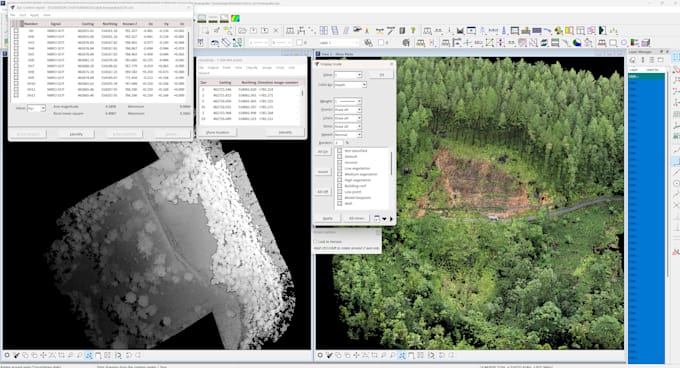The height and width of the screenshot is (368, 680).
Task: Click the Show location button
Action: pos(218,132)
